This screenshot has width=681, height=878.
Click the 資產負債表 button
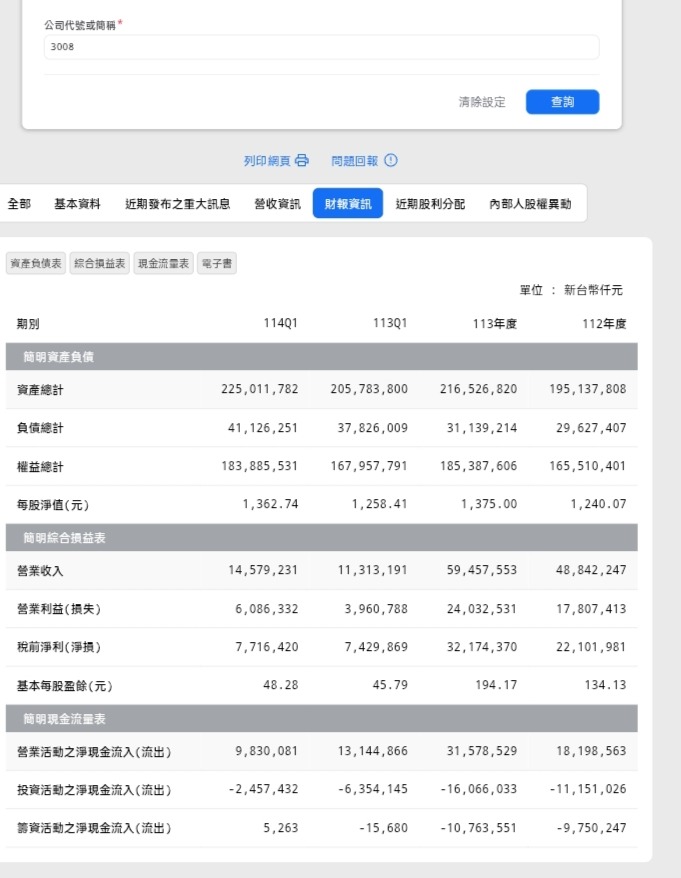pos(36,264)
